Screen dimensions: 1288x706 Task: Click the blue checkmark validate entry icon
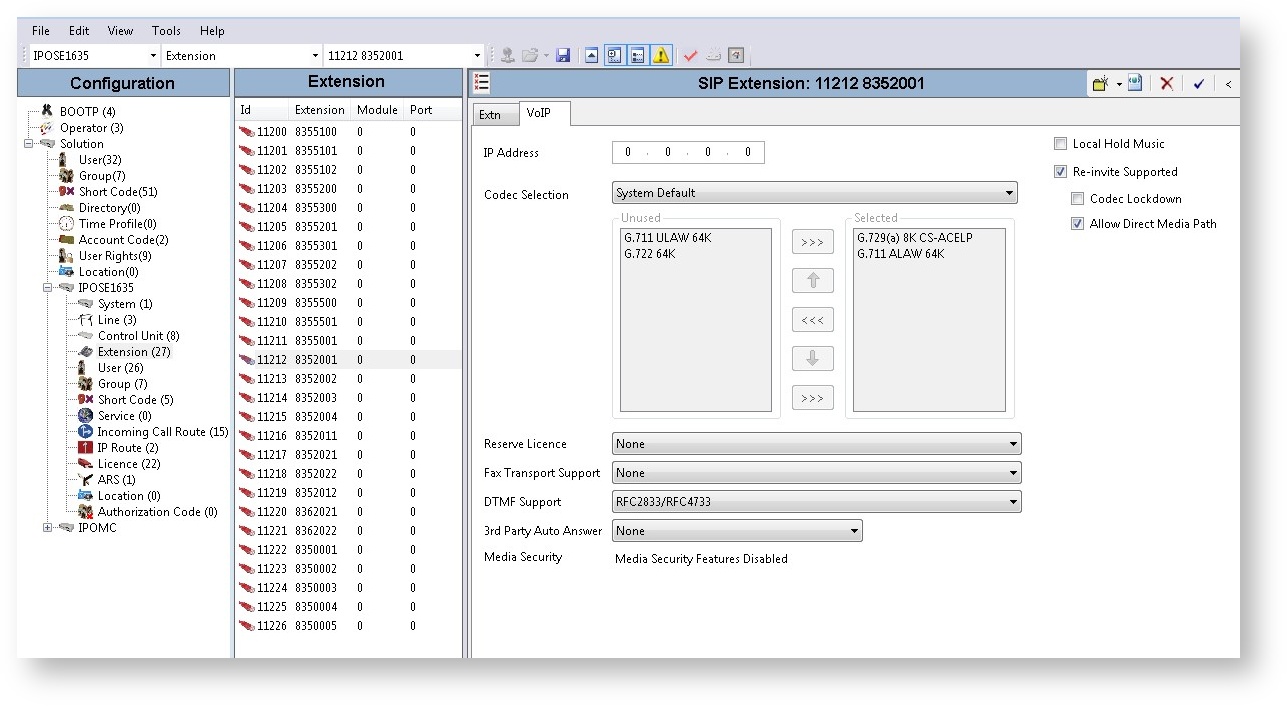(1198, 84)
